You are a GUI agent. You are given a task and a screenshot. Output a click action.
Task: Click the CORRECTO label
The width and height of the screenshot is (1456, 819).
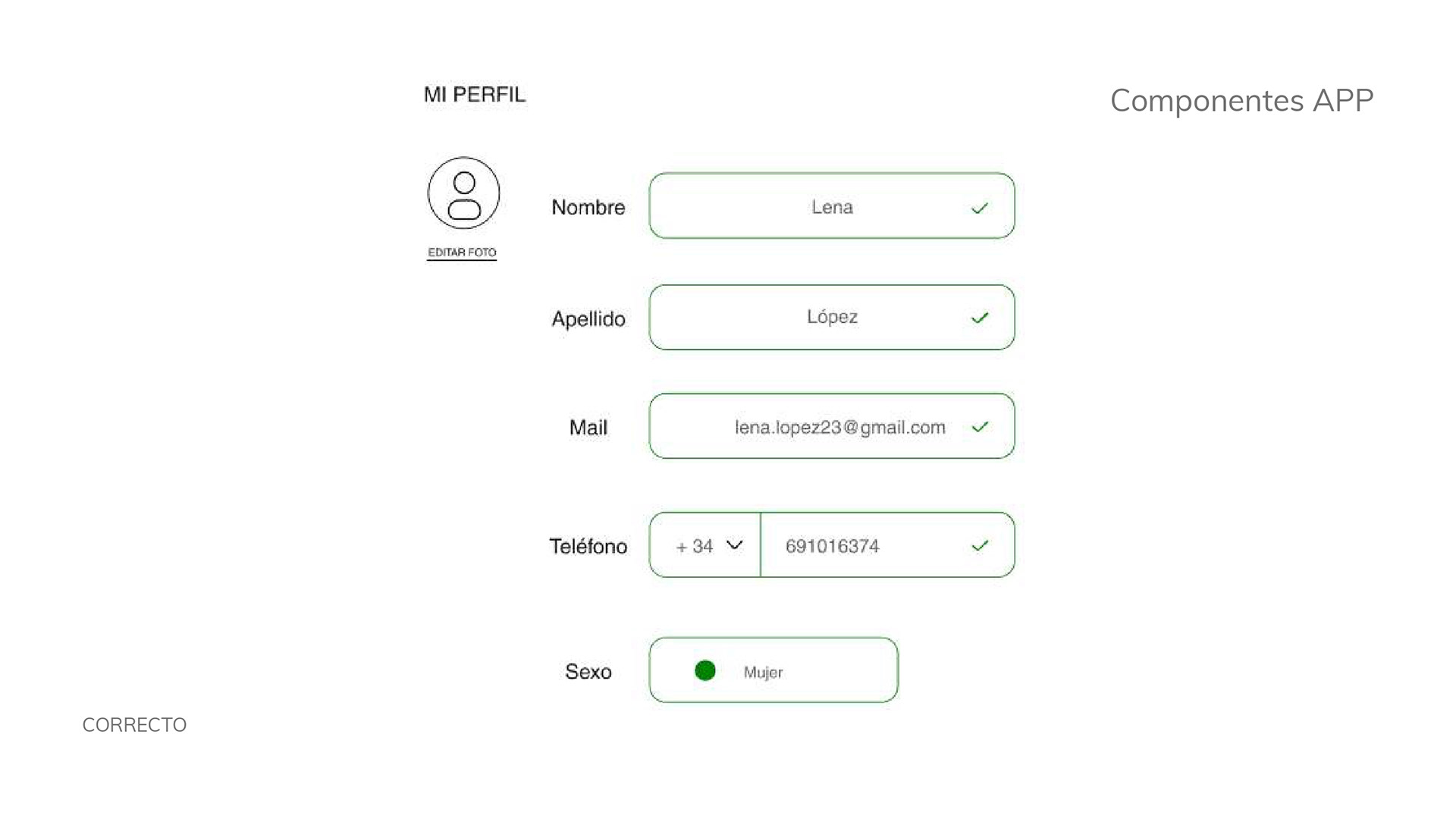coord(134,725)
